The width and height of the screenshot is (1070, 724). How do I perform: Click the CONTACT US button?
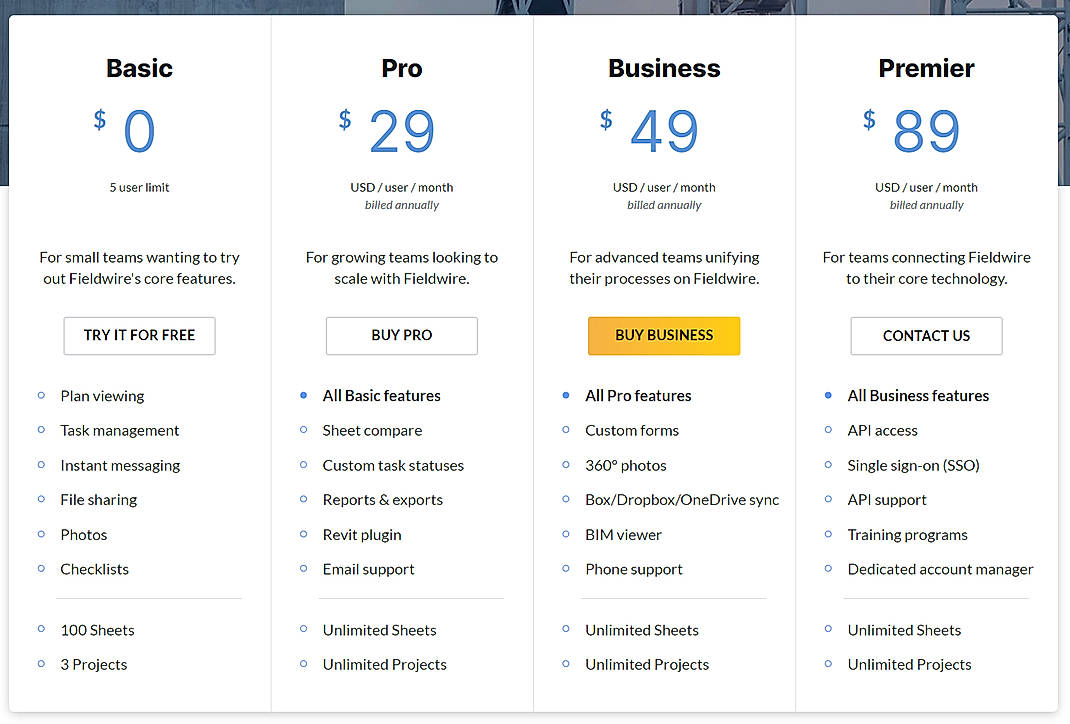click(x=926, y=336)
